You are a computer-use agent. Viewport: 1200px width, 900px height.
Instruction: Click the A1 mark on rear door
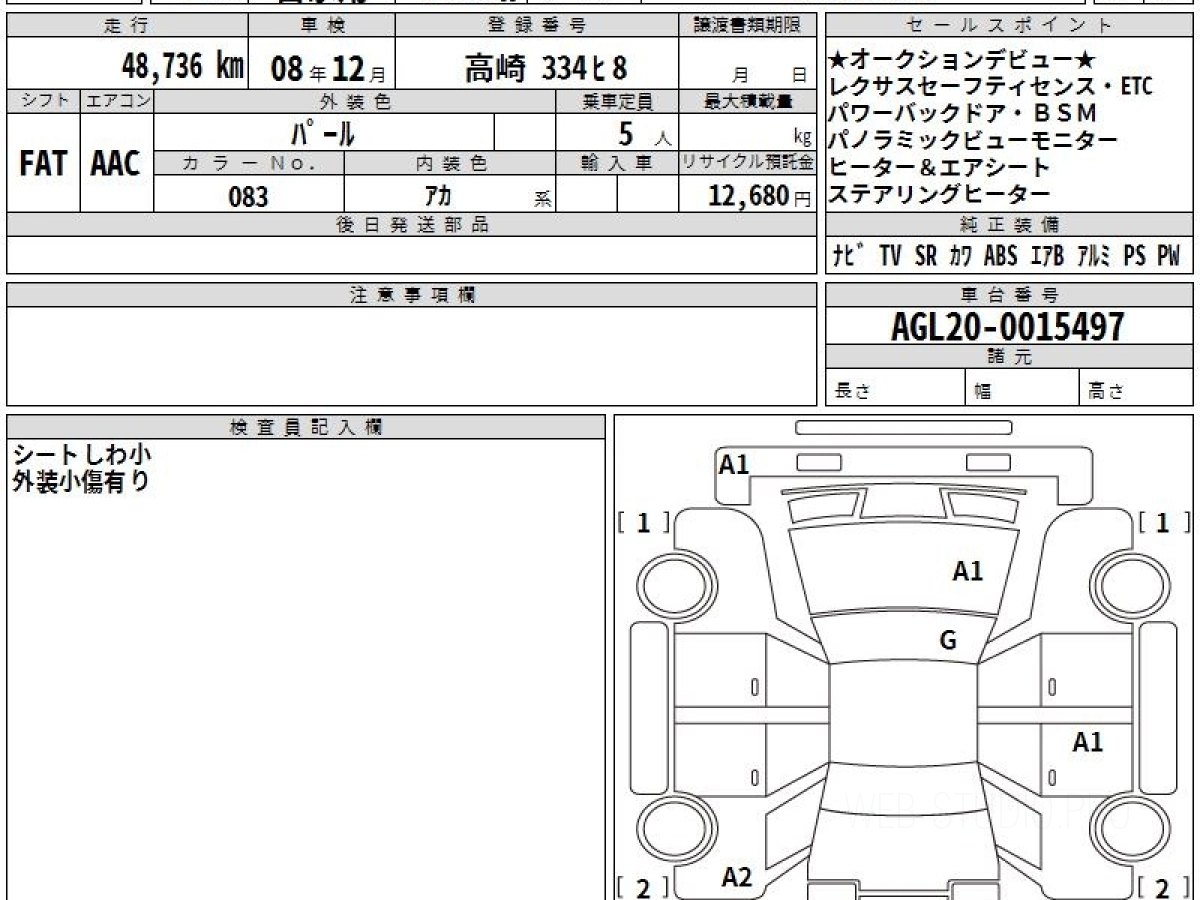point(1087,742)
